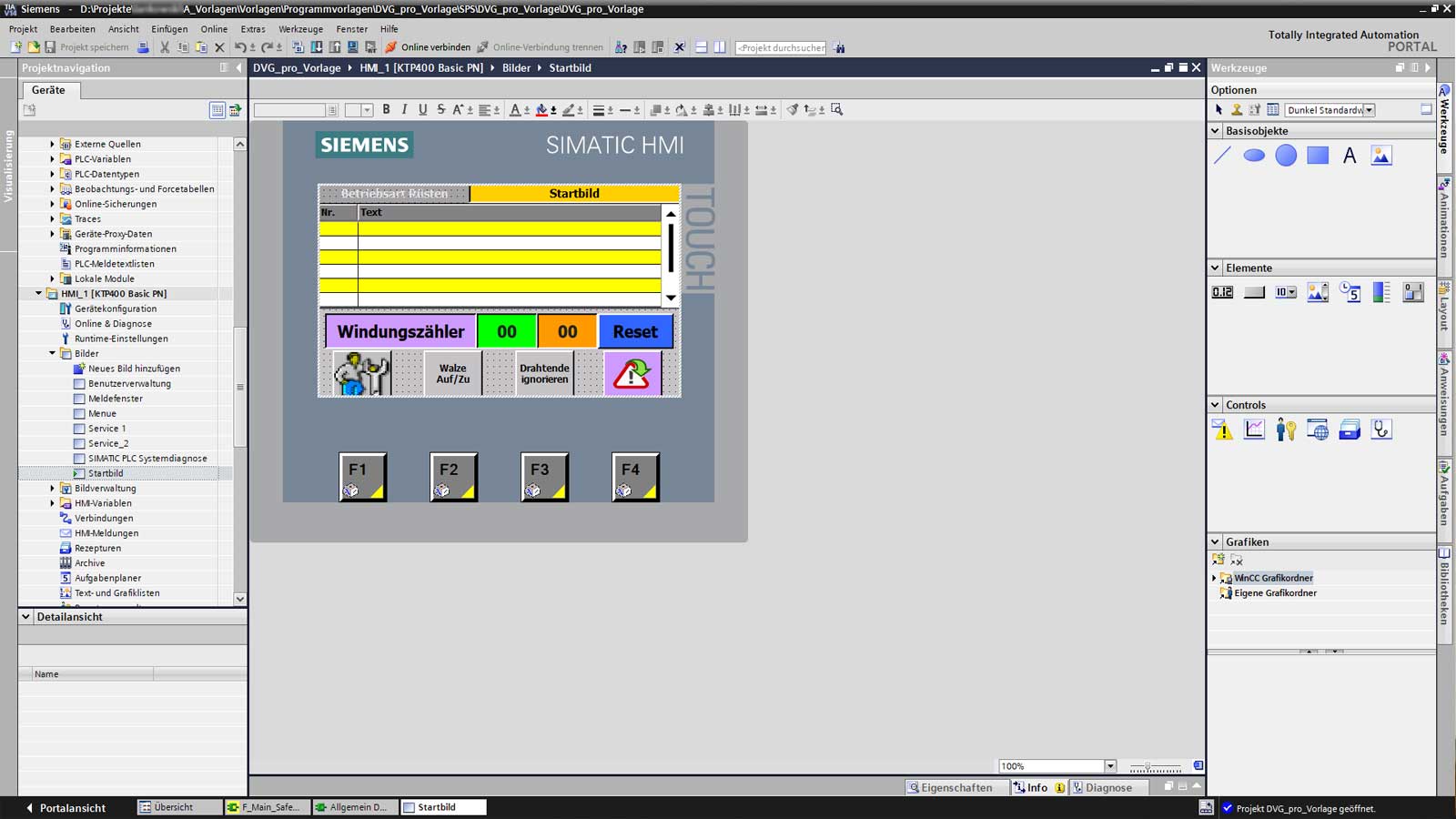The image size is (1456, 819).
Task: Pick the font color swatch button
Action: pos(515,110)
